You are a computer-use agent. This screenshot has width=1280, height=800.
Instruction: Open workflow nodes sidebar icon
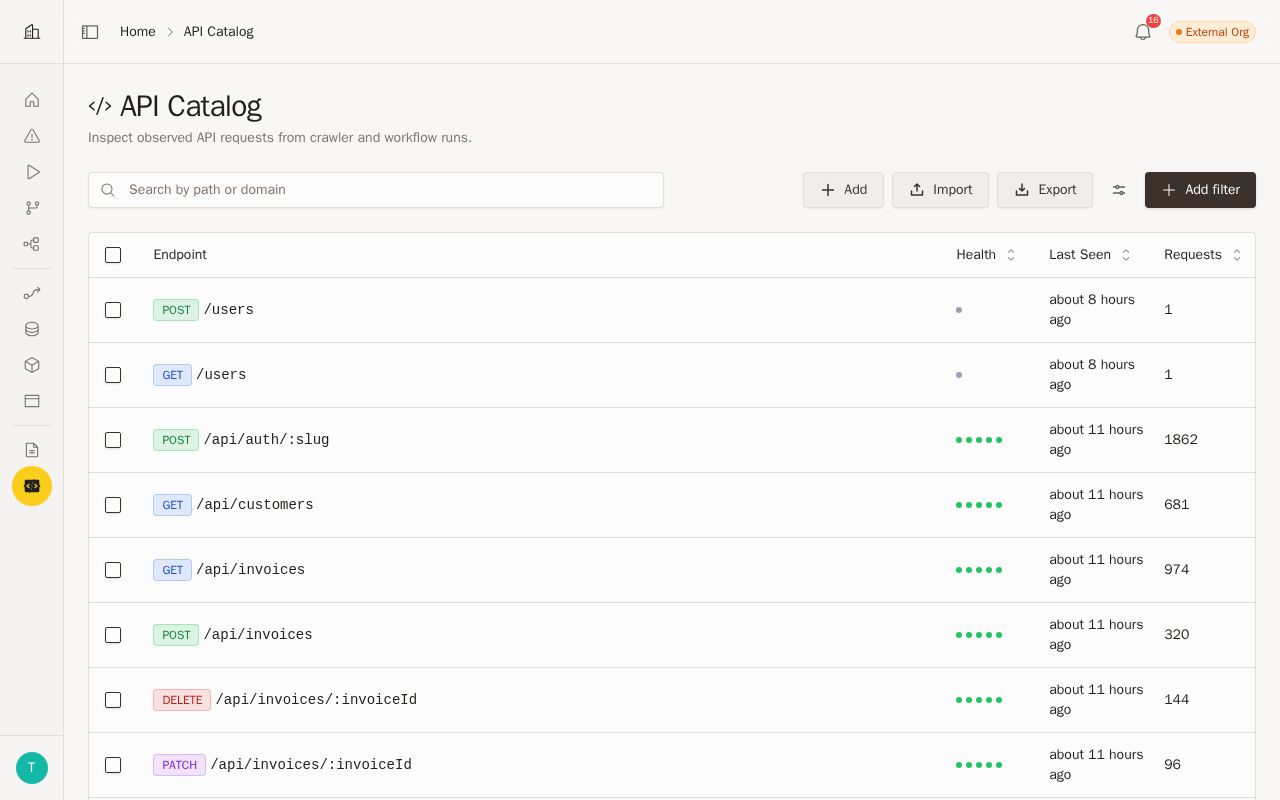32,244
